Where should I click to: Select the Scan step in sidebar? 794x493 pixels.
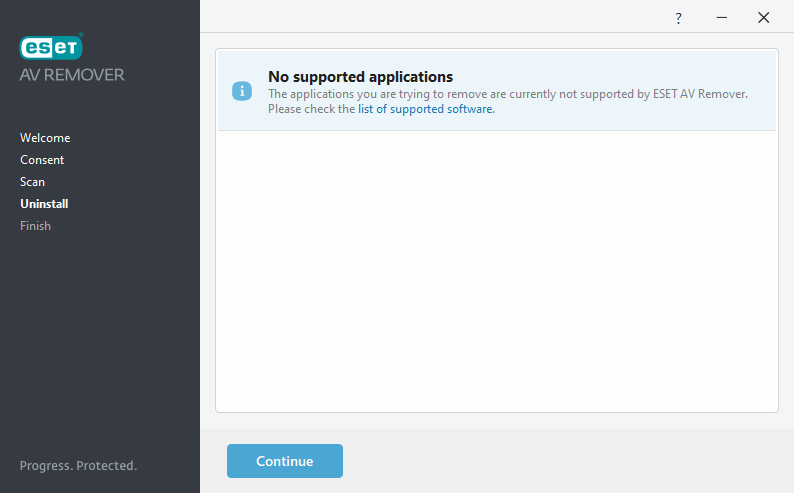[x=32, y=182]
